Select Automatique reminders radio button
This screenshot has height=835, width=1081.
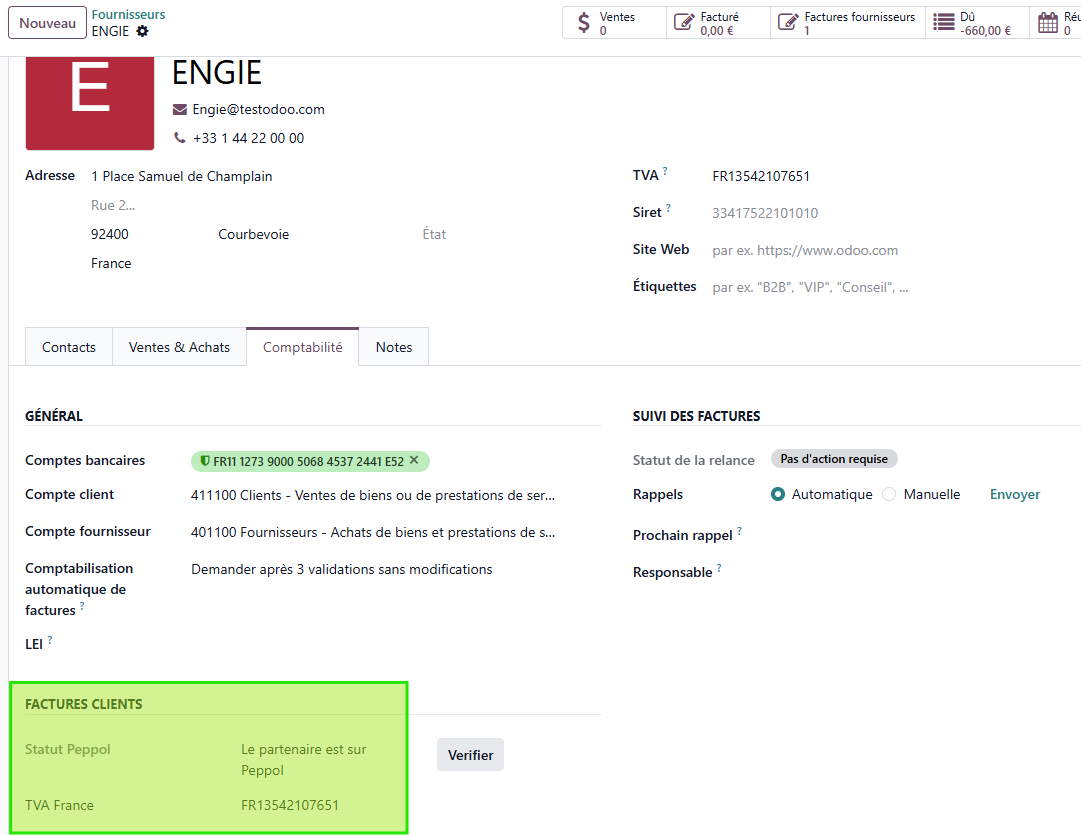(x=778, y=494)
